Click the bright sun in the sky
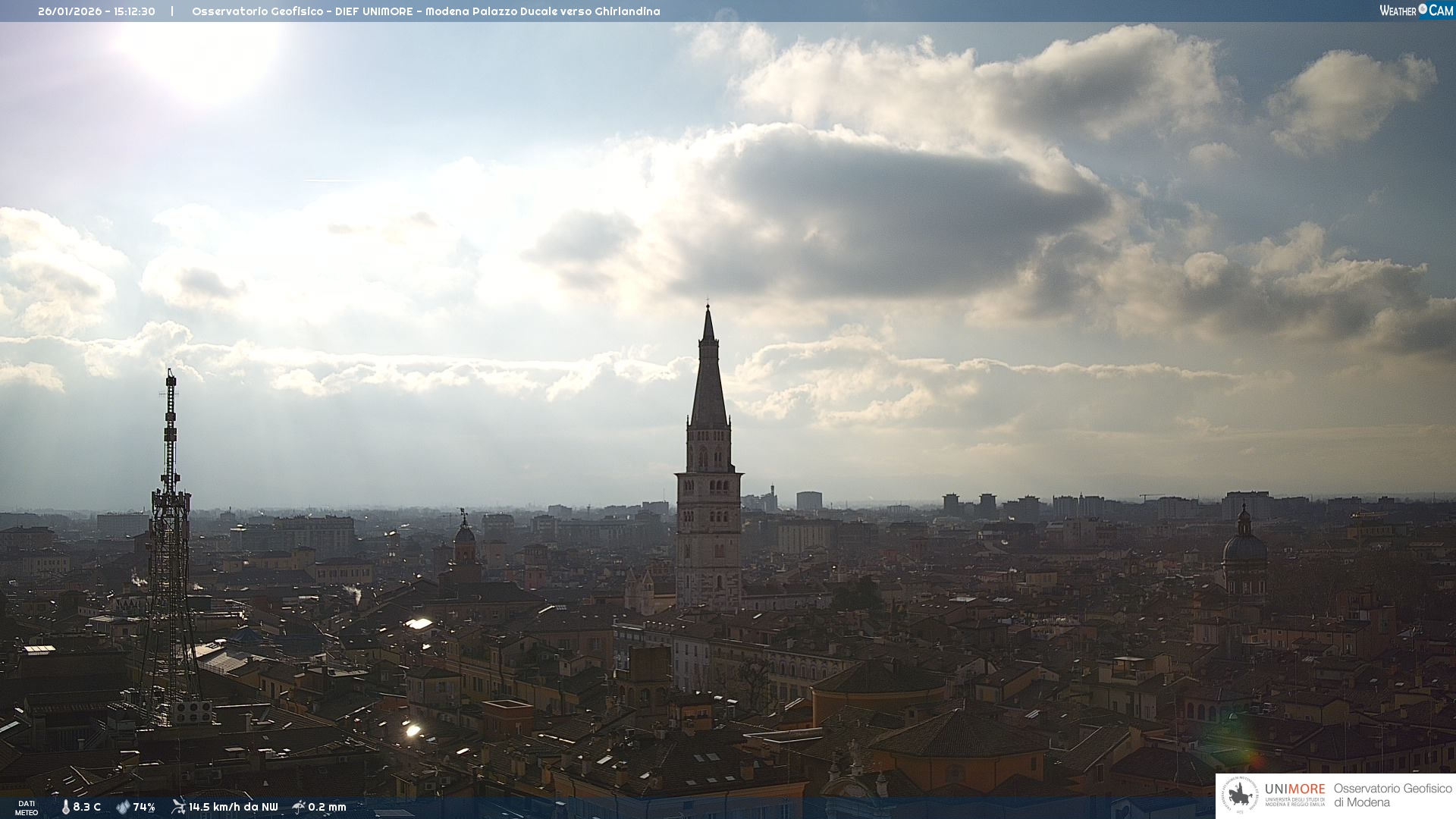1456x819 pixels. 201,53
